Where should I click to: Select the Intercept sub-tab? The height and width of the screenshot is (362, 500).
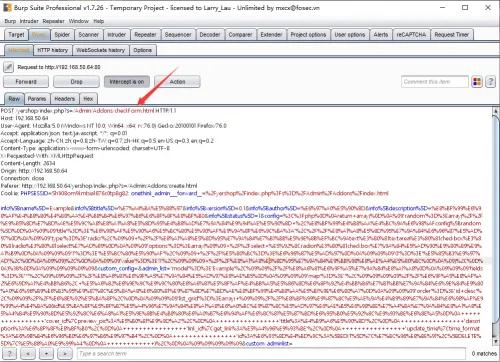(19, 50)
